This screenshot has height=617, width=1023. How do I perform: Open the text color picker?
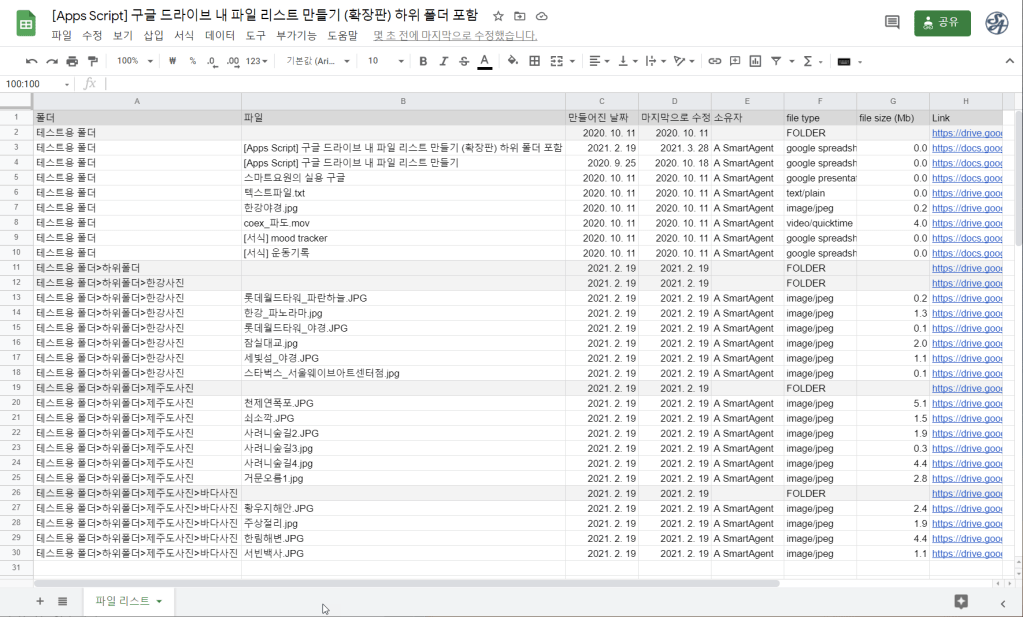tap(485, 61)
